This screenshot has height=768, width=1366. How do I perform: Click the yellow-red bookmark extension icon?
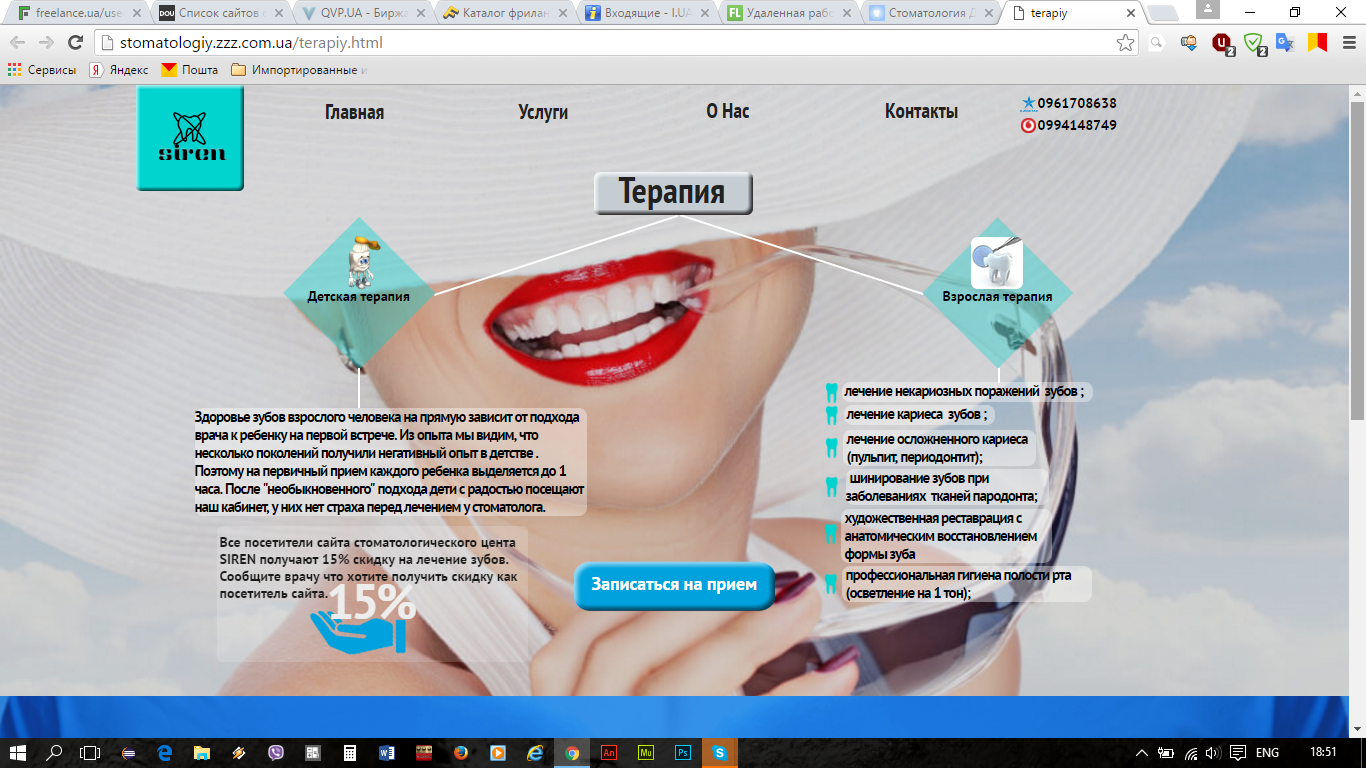click(x=1317, y=43)
